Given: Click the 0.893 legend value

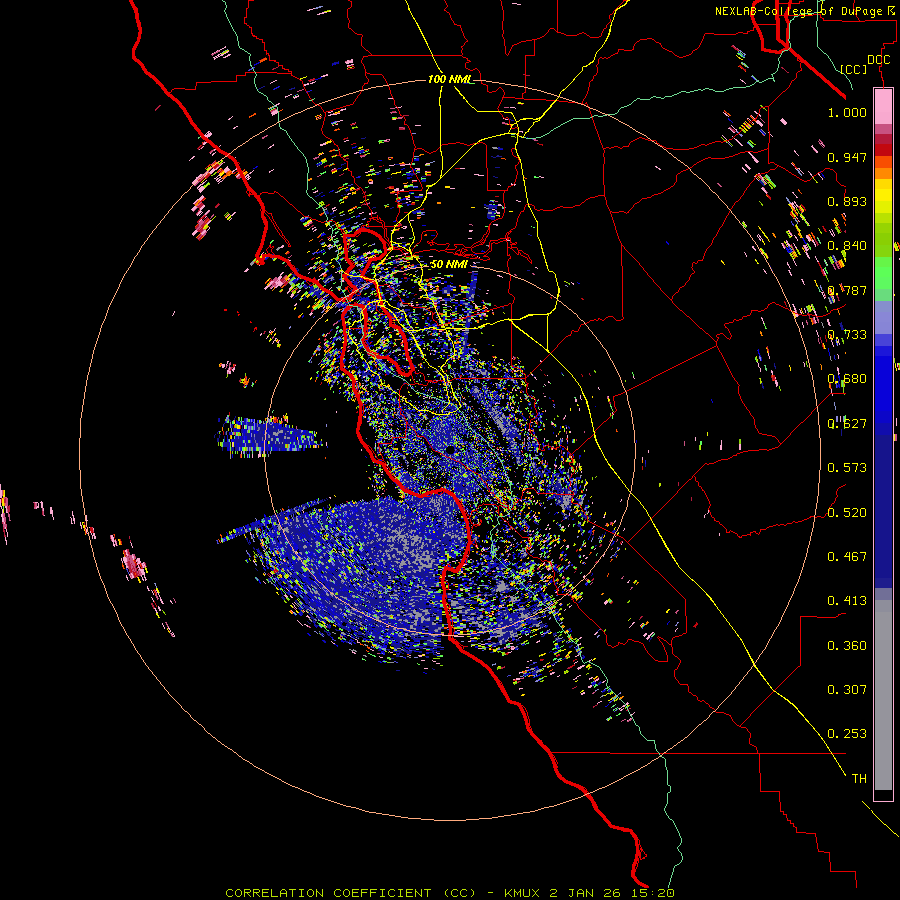Looking at the screenshot, I should click(x=847, y=201).
